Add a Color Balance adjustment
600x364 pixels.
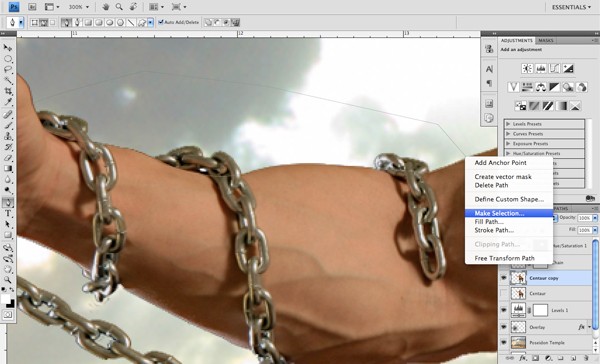(x=541, y=87)
